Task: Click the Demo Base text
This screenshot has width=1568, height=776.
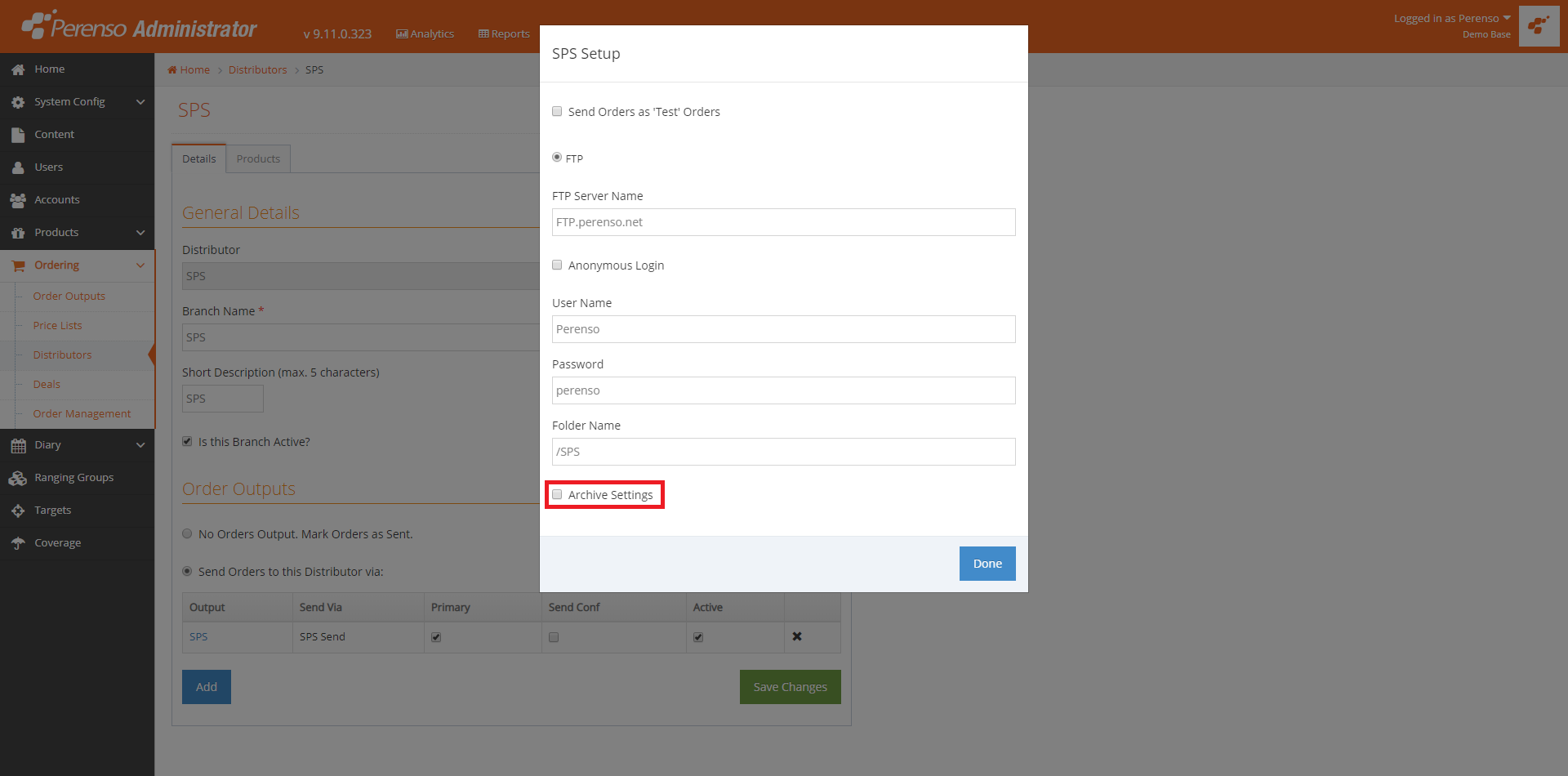Action: [1486, 34]
